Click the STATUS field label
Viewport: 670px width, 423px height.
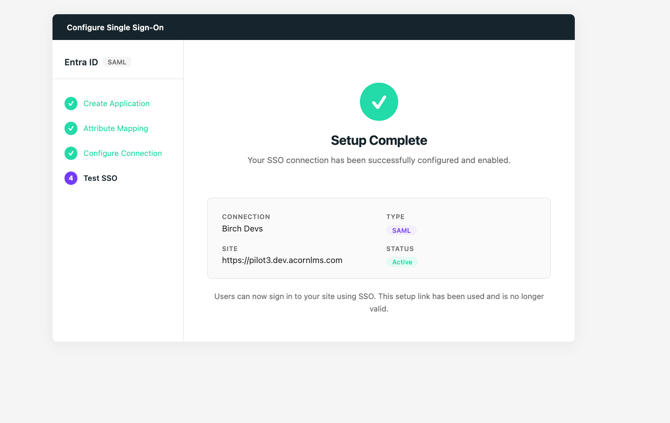point(400,249)
